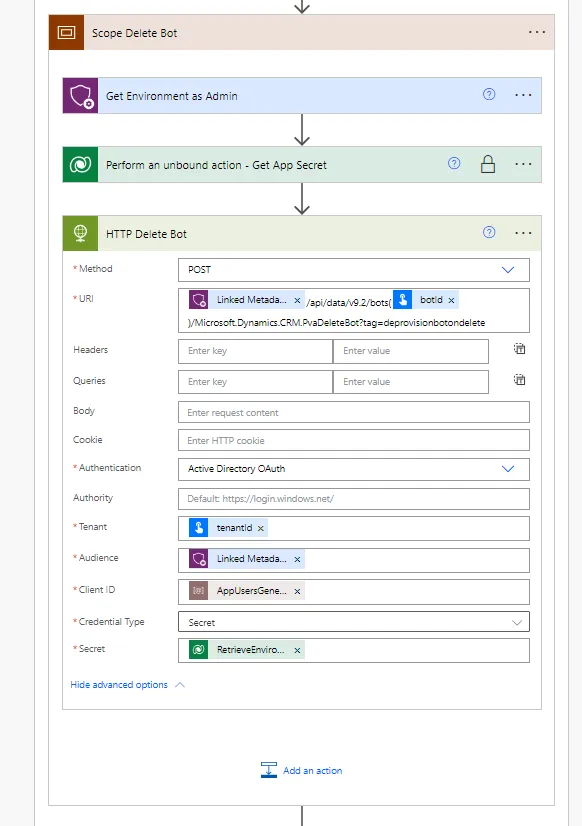Collapse with Hide advanced options chevron
This screenshot has height=826, width=582.
pyautogui.click(x=180, y=685)
